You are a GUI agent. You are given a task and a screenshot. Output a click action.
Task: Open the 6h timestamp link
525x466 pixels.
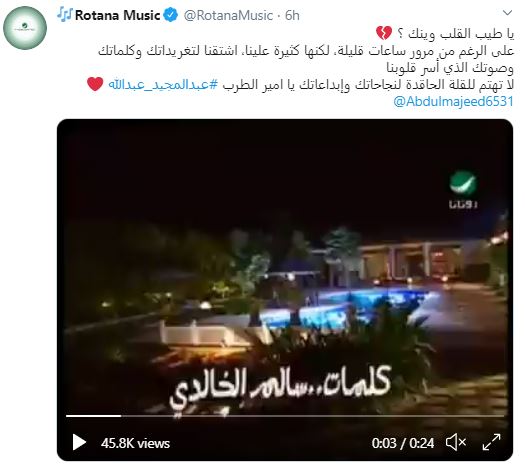(292, 15)
